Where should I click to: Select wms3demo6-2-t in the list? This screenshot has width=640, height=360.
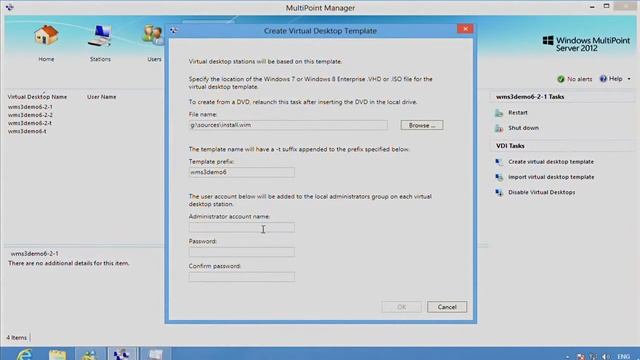click(x=30, y=123)
